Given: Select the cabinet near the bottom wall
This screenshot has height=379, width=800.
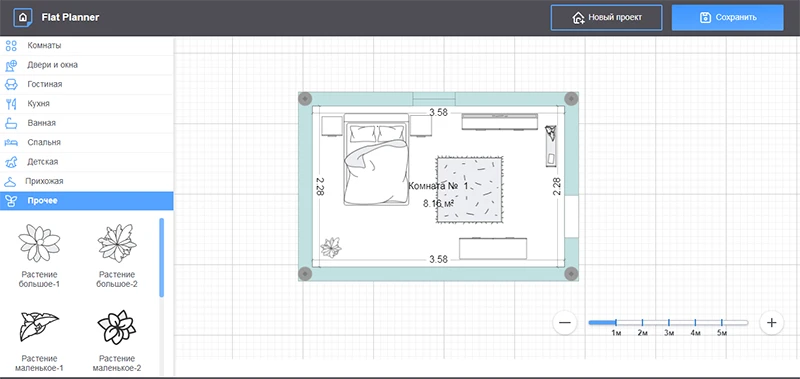Looking at the screenshot, I should tap(493, 248).
